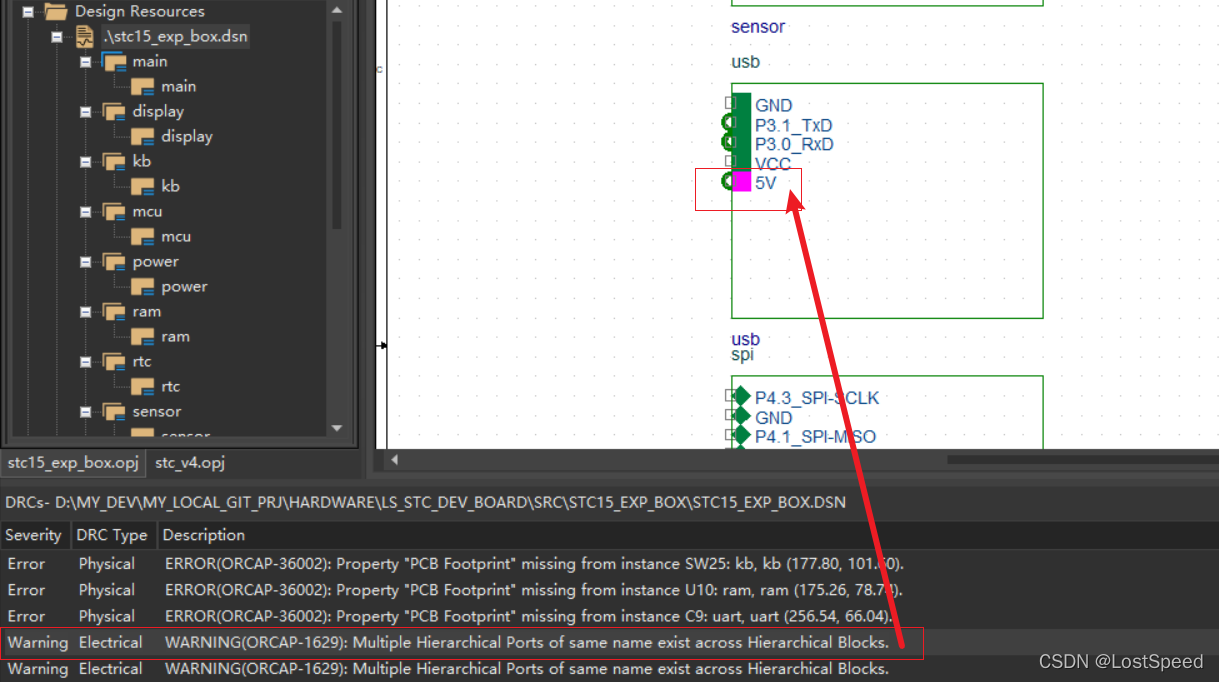The image size is (1219, 682).
Task: Select the P4.3_SPI-SCLK diamond pin symbol
Action: (x=741, y=396)
